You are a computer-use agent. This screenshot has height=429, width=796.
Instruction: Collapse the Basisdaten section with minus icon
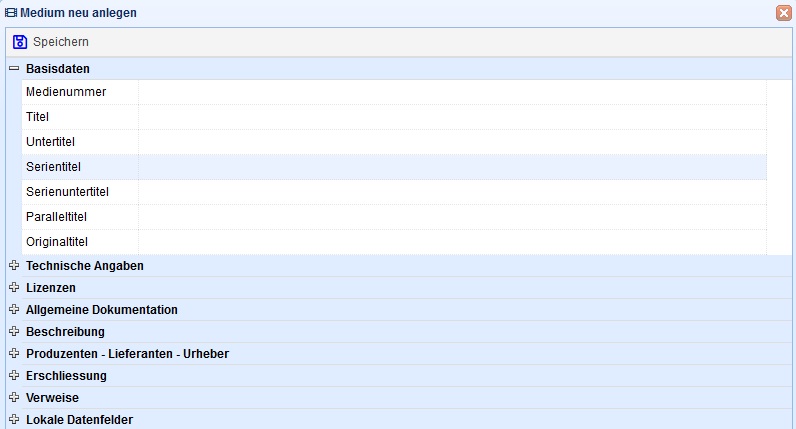(x=14, y=68)
